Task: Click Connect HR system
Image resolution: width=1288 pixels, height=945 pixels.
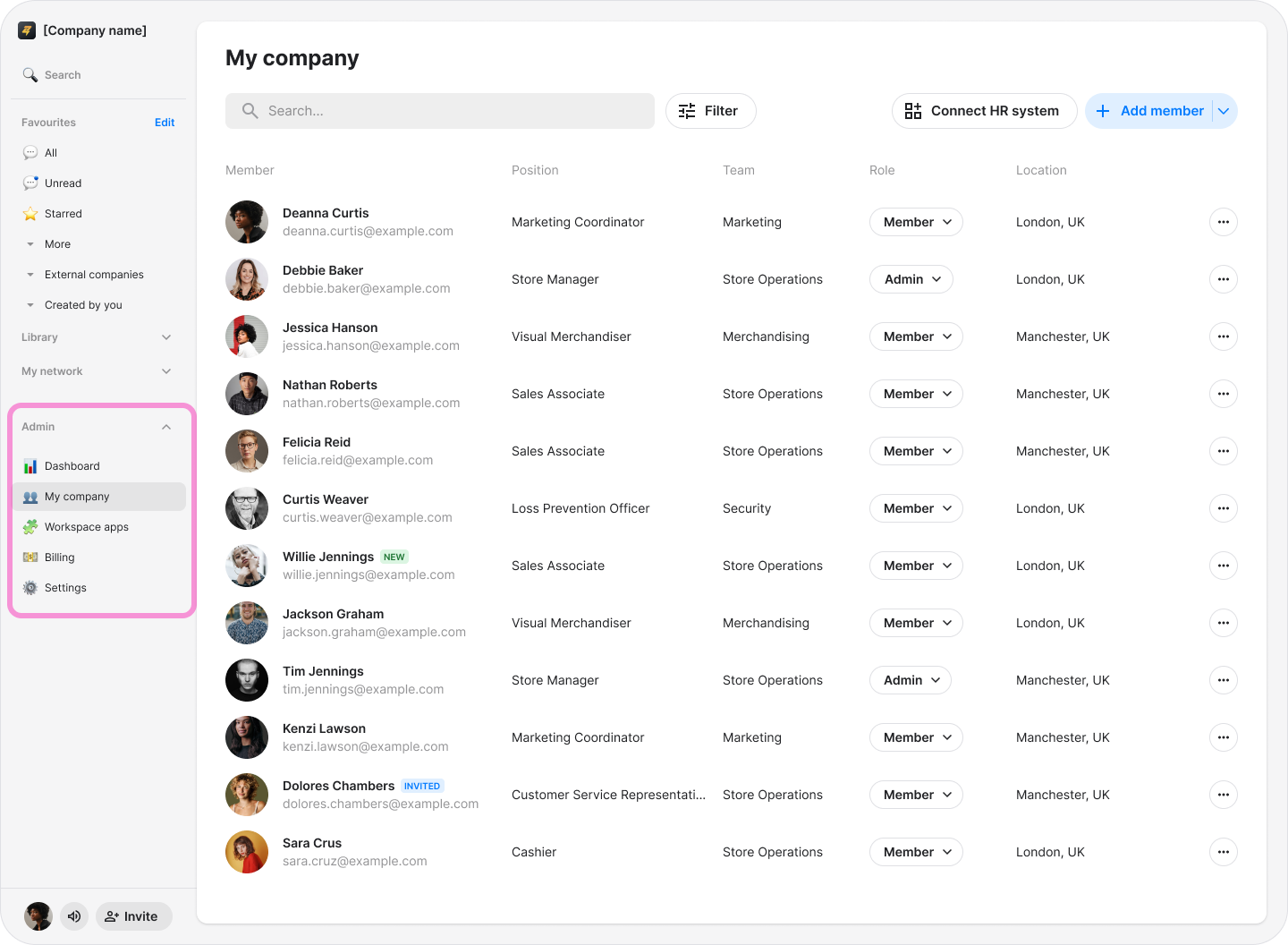Action: pos(984,111)
